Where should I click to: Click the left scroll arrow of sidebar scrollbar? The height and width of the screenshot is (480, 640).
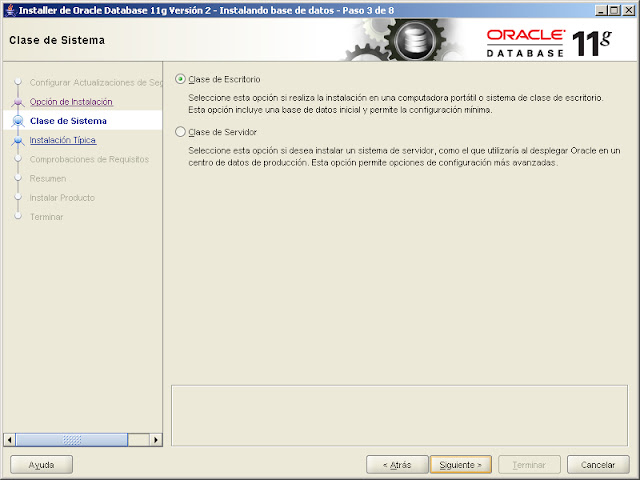(9, 440)
